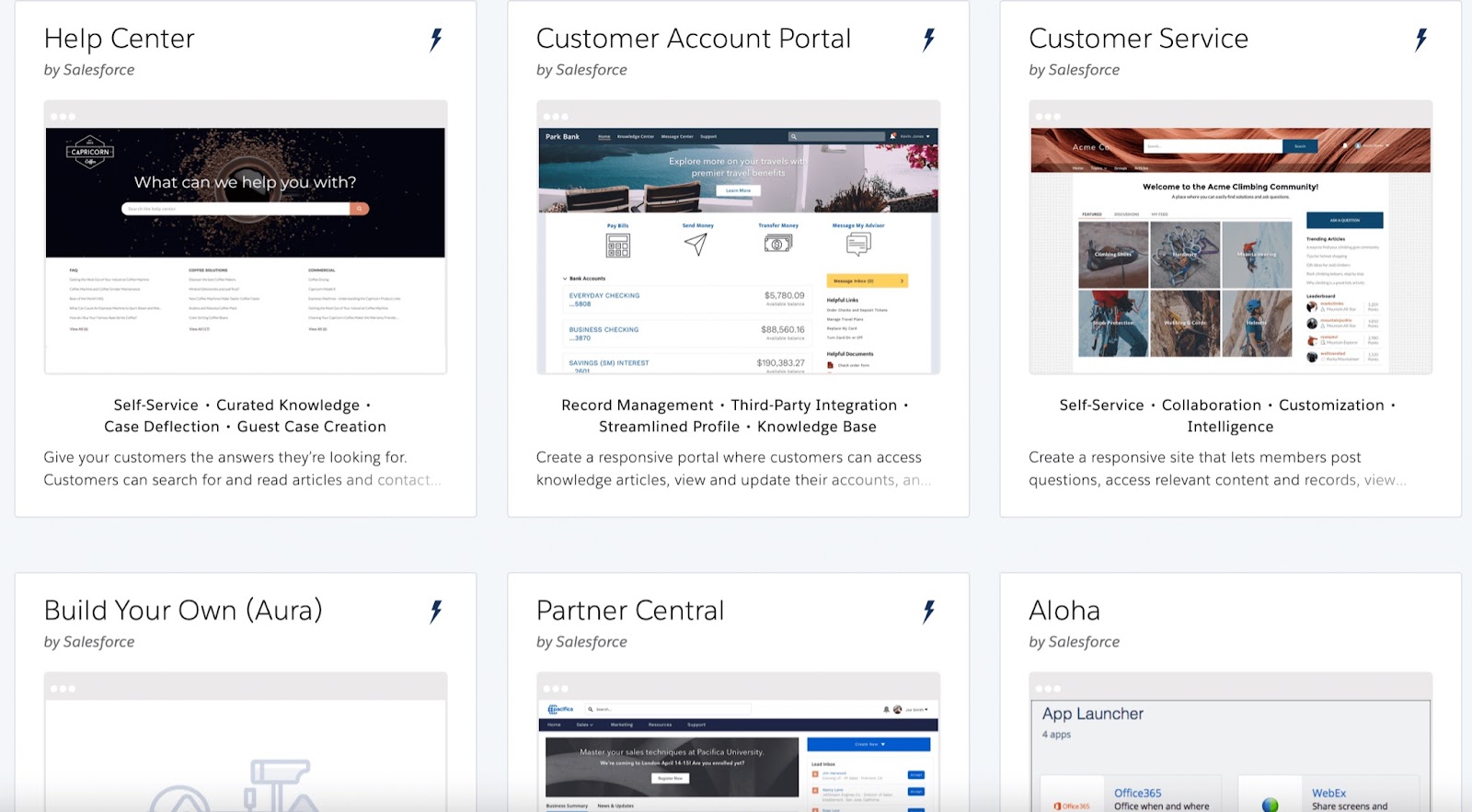Select the Aloha template title
This screenshot has height=812, width=1472.
(1064, 611)
